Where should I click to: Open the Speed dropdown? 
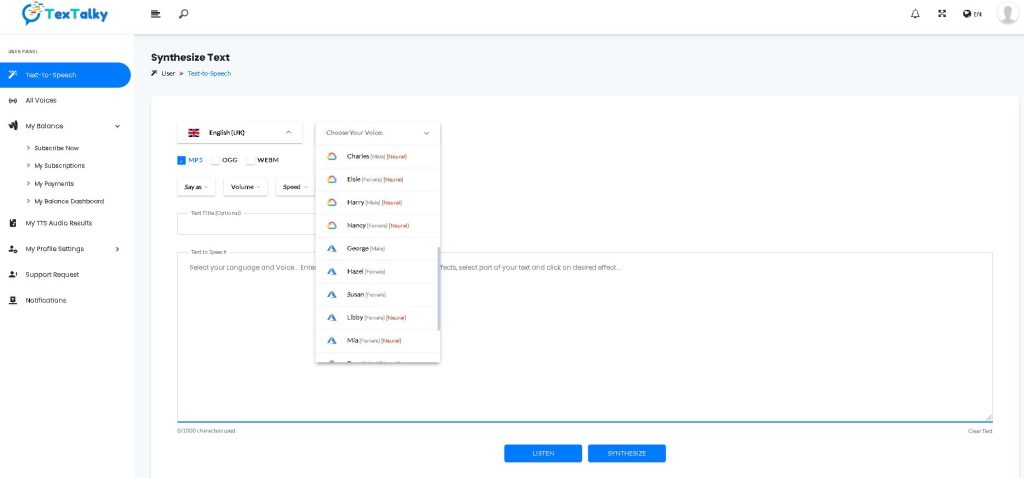pos(295,187)
